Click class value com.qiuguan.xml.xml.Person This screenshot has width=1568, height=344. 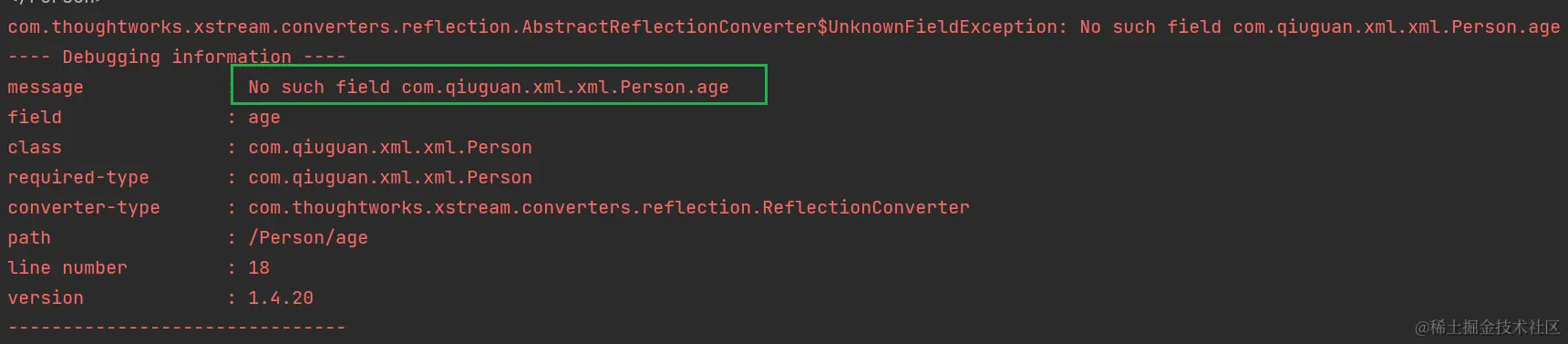[x=390, y=148]
